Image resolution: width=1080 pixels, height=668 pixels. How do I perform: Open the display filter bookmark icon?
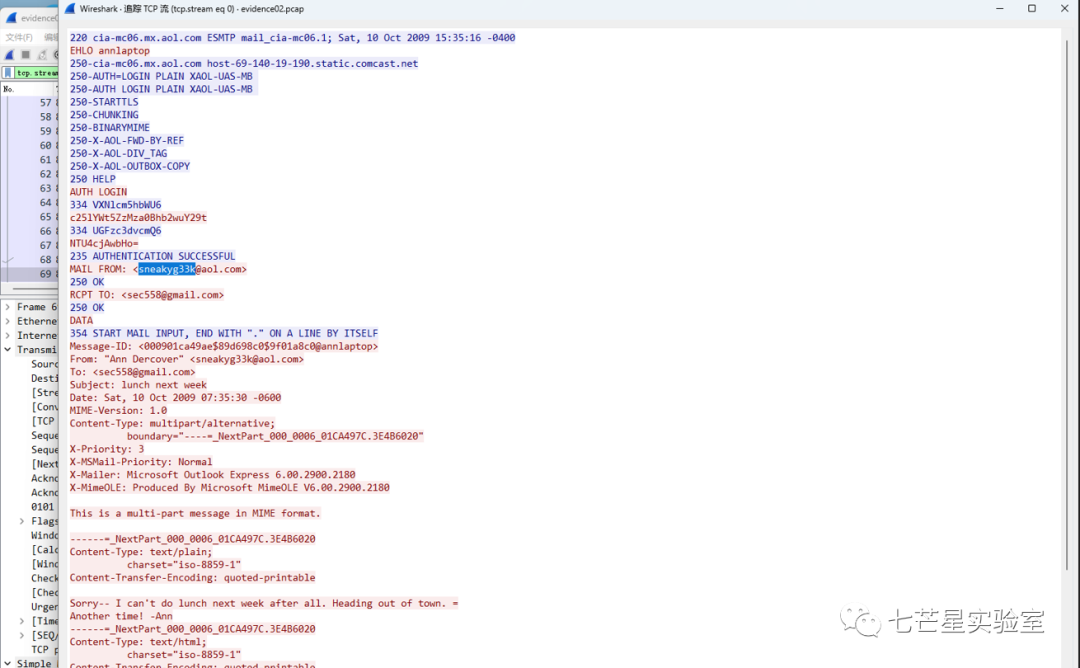pyautogui.click(x=8, y=72)
